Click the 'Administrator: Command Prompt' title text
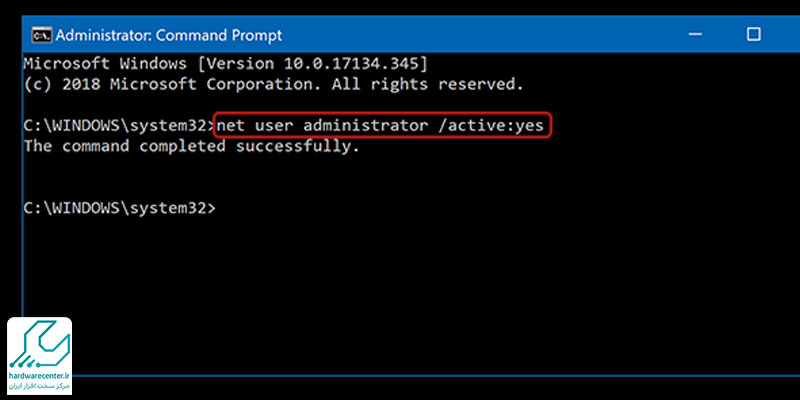This screenshot has height=400, width=800. tap(169, 35)
